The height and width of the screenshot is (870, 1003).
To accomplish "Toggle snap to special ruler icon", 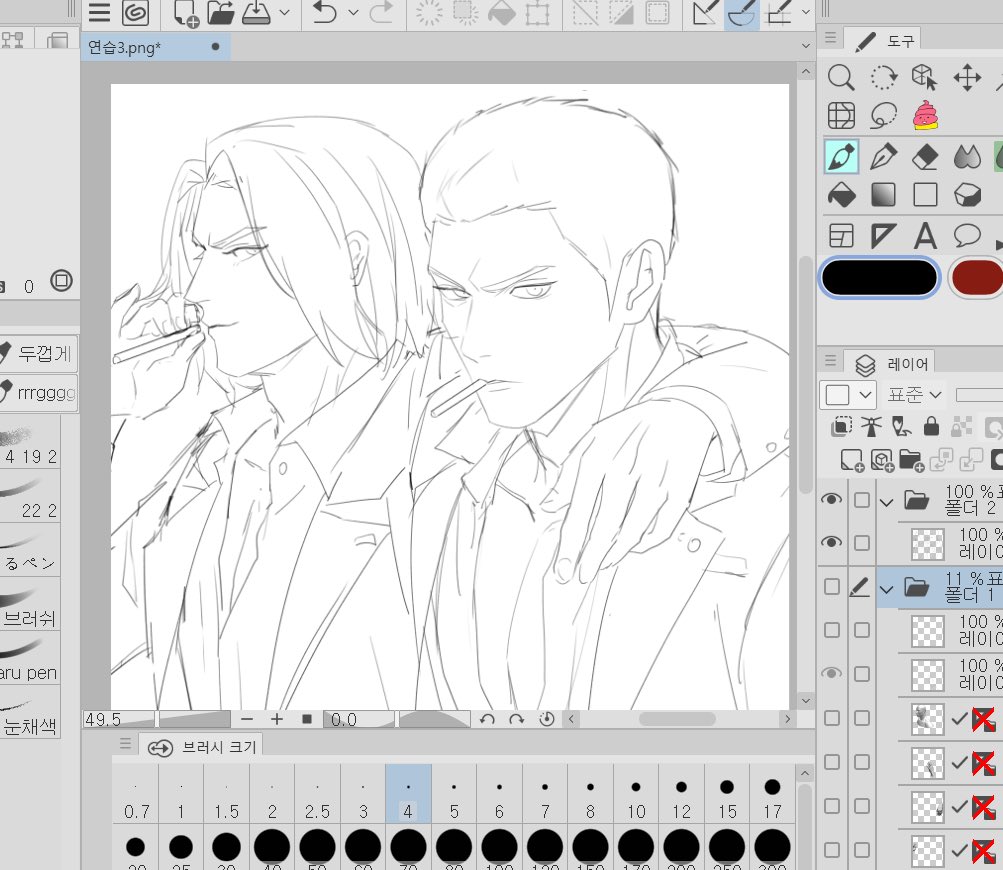I will click(x=742, y=12).
